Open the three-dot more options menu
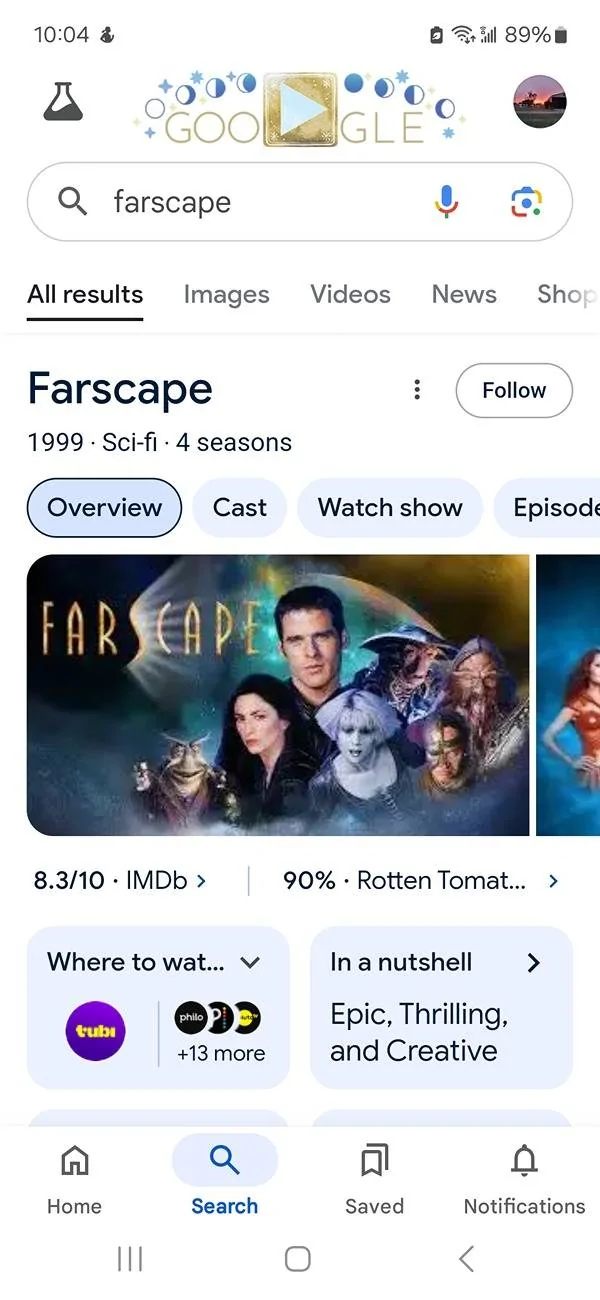Viewport: 600px width, 1300px height. tap(417, 390)
